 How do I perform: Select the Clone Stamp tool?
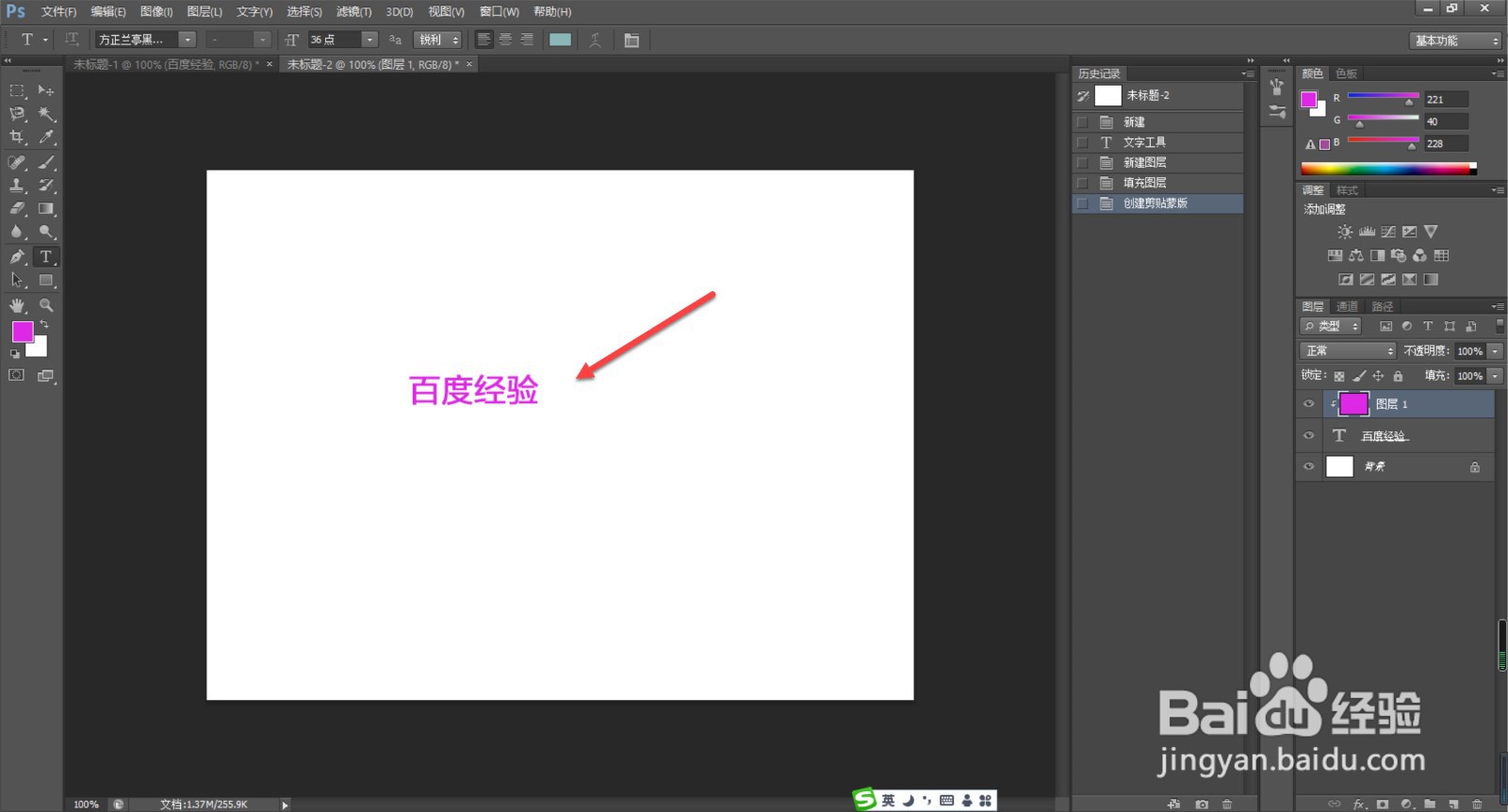(x=17, y=186)
